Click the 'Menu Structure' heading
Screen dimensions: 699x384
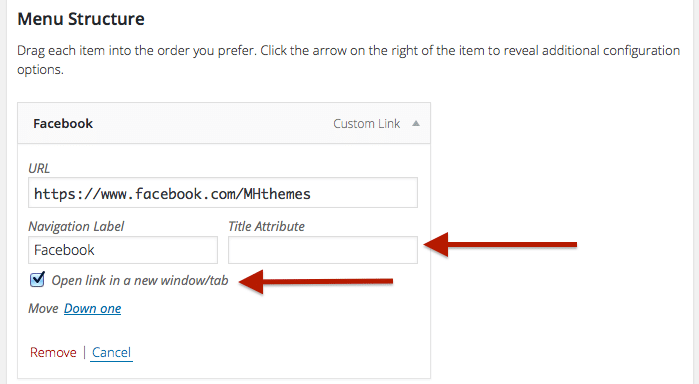coord(81,19)
